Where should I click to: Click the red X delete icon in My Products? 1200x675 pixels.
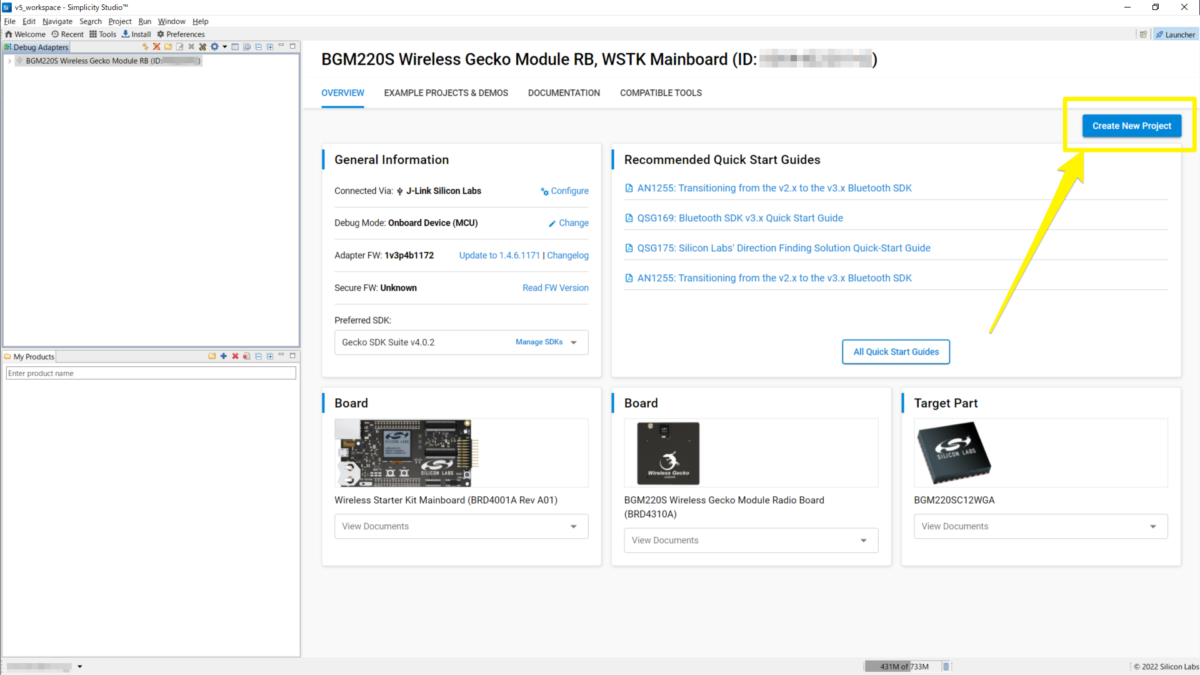[235, 356]
